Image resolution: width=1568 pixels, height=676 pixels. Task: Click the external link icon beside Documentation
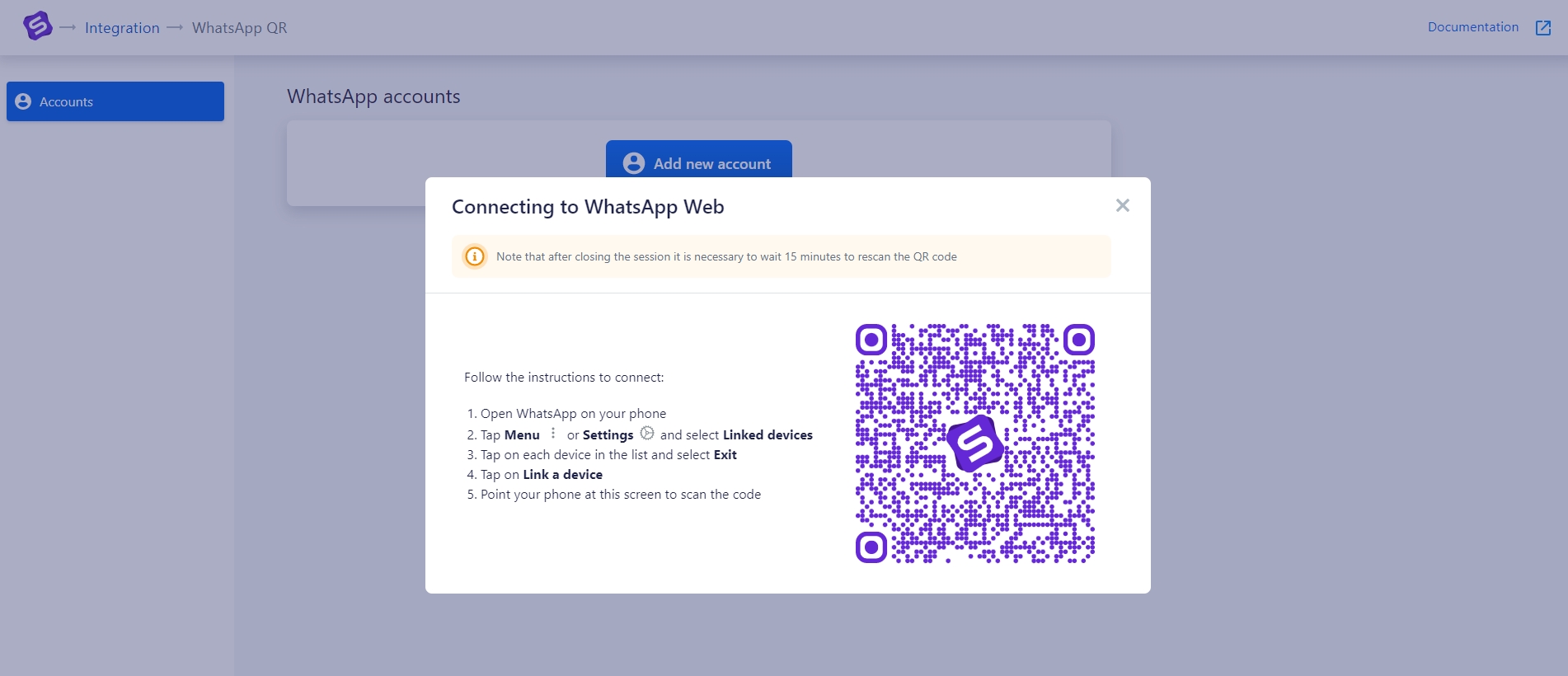tap(1543, 28)
